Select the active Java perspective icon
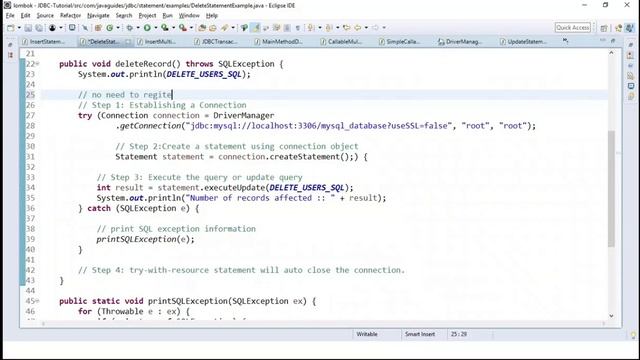The image size is (640, 360). 630,28
